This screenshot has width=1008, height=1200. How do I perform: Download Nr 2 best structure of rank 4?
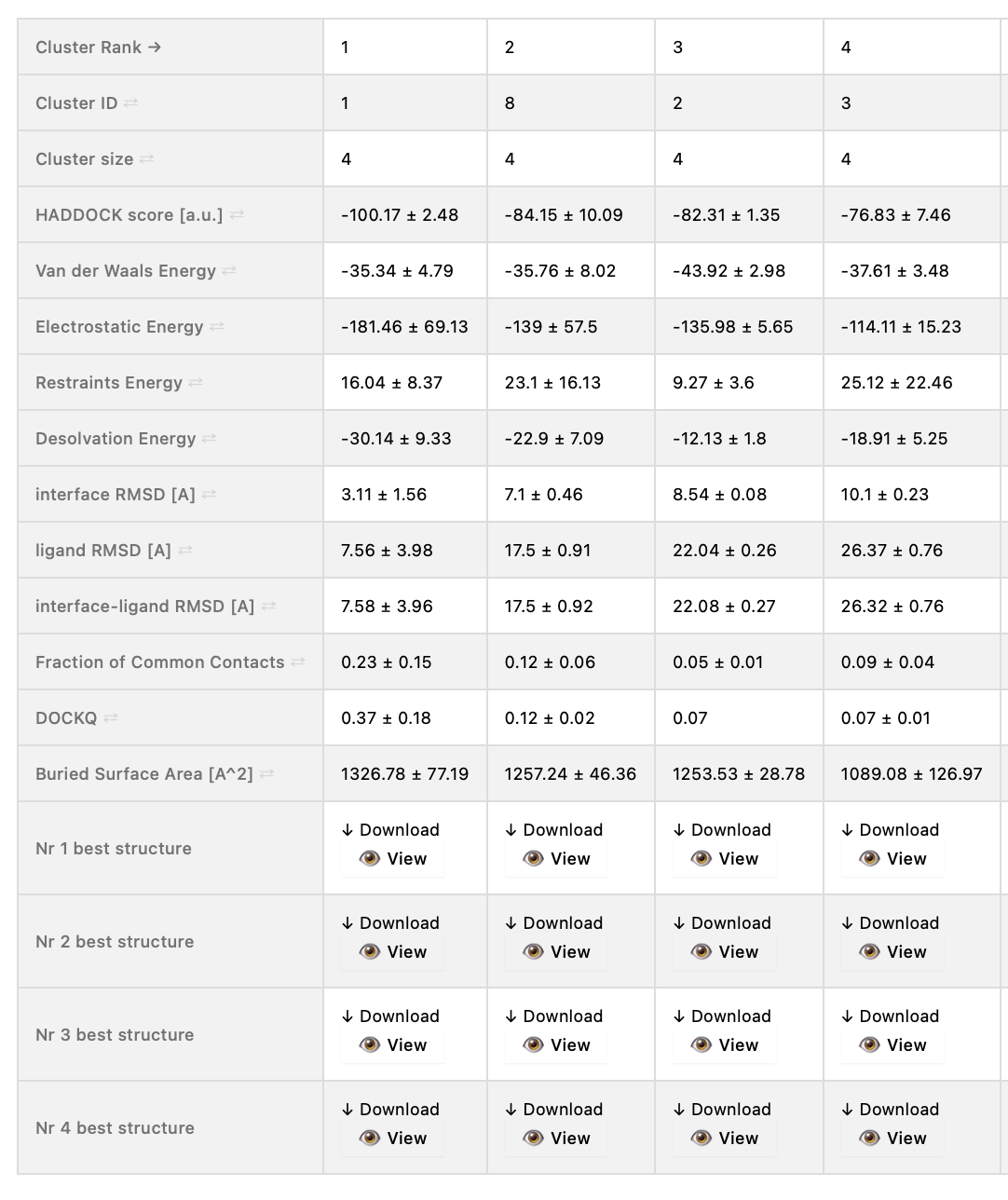(x=890, y=923)
